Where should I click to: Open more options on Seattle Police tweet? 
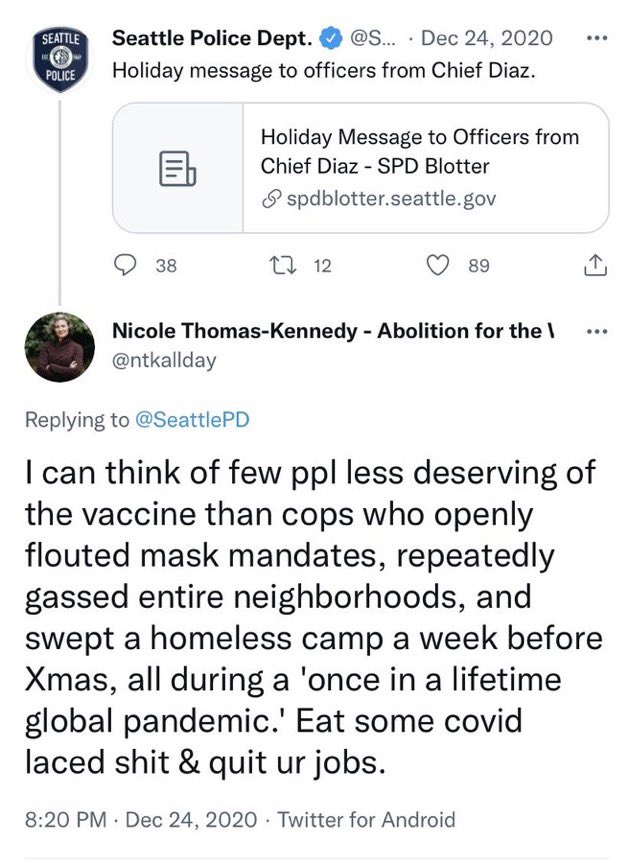pyautogui.click(x=596, y=40)
